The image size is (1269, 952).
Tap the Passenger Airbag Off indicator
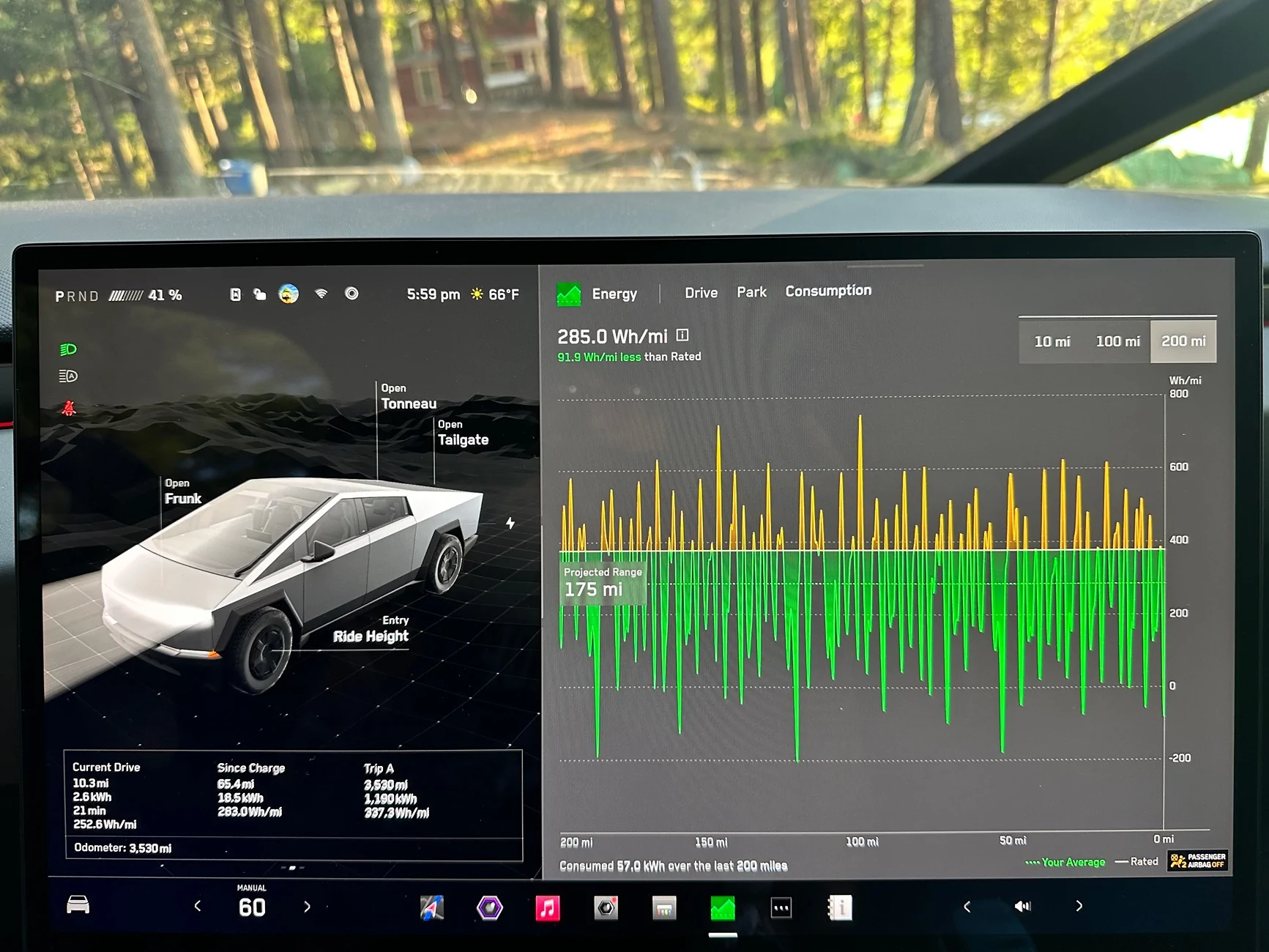(1197, 860)
